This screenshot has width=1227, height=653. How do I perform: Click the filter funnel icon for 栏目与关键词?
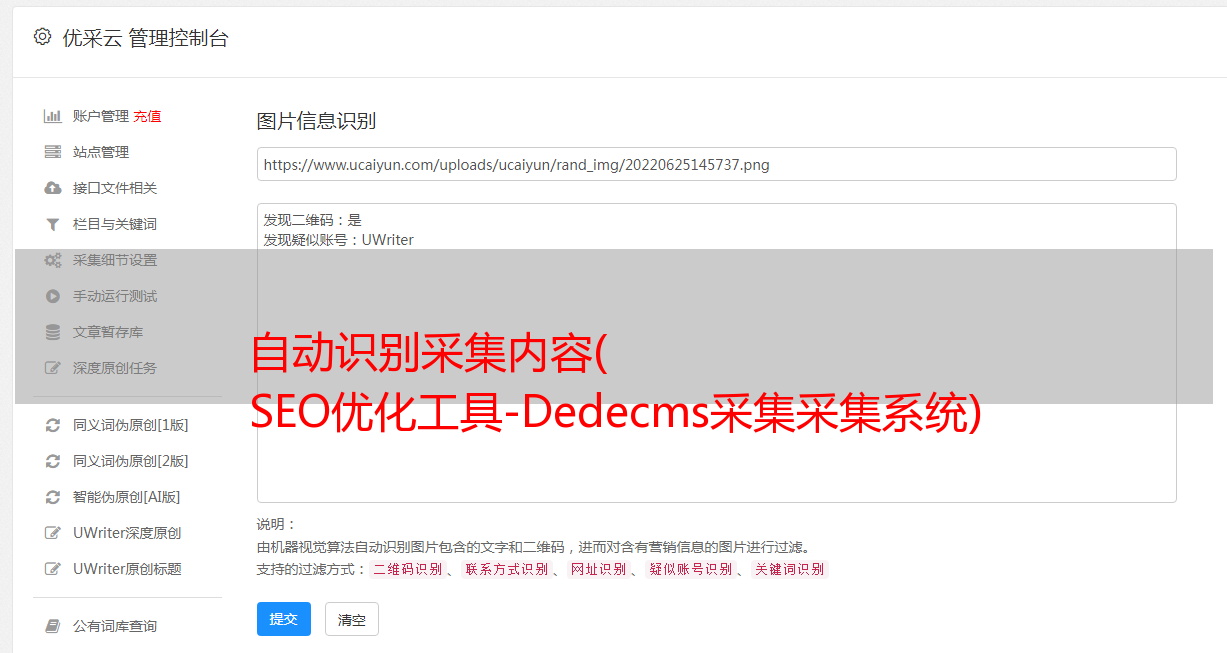[53, 224]
